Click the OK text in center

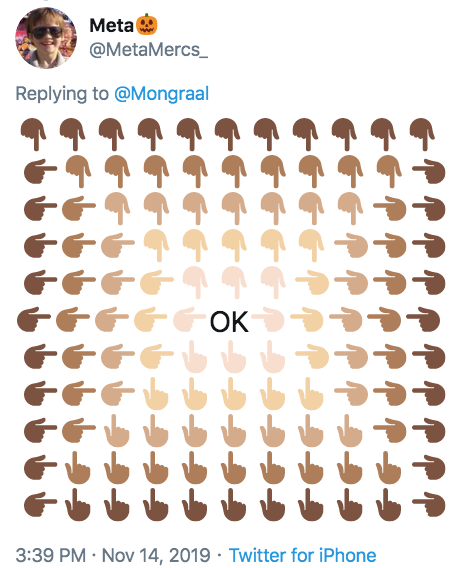coord(229,322)
